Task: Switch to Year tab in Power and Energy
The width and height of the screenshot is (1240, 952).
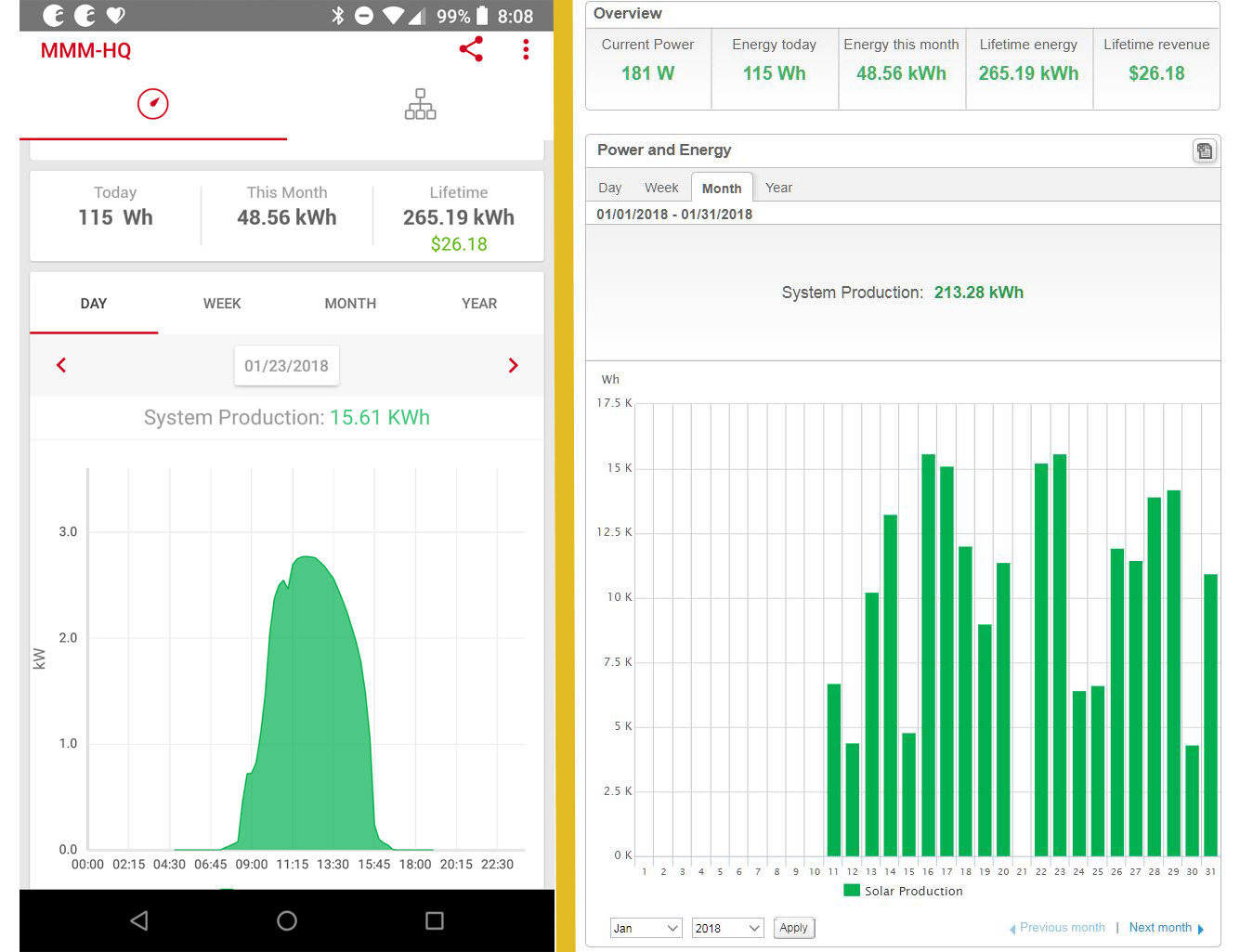Action: coord(778,188)
